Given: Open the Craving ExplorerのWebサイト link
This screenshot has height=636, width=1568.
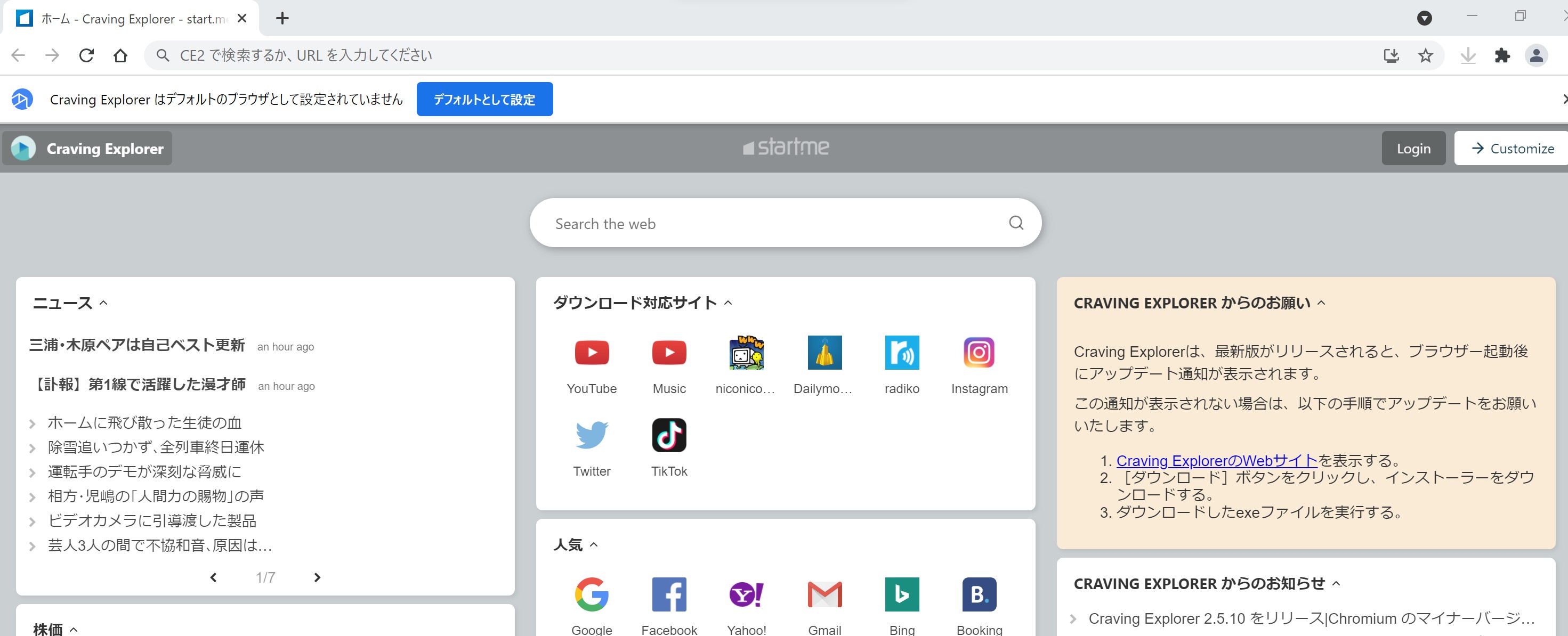Looking at the screenshot, I should (x=1216, y=461).
